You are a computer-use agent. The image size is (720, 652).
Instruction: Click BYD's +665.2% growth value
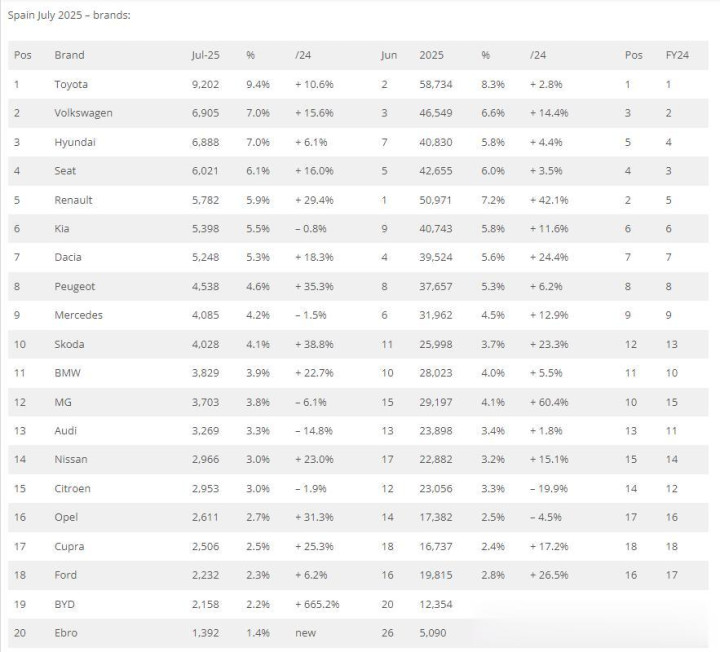click(x=318, y=604)
